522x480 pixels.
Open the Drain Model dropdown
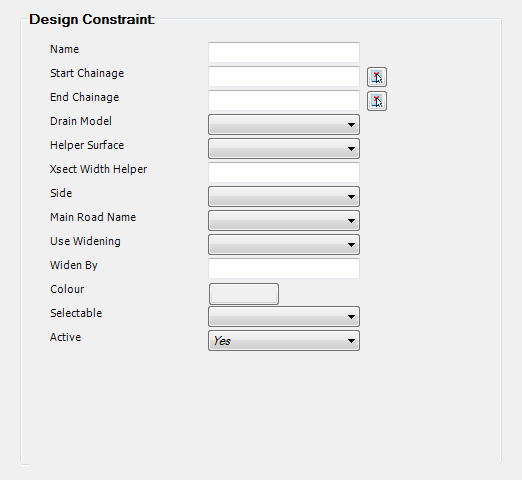coord(284,125)
